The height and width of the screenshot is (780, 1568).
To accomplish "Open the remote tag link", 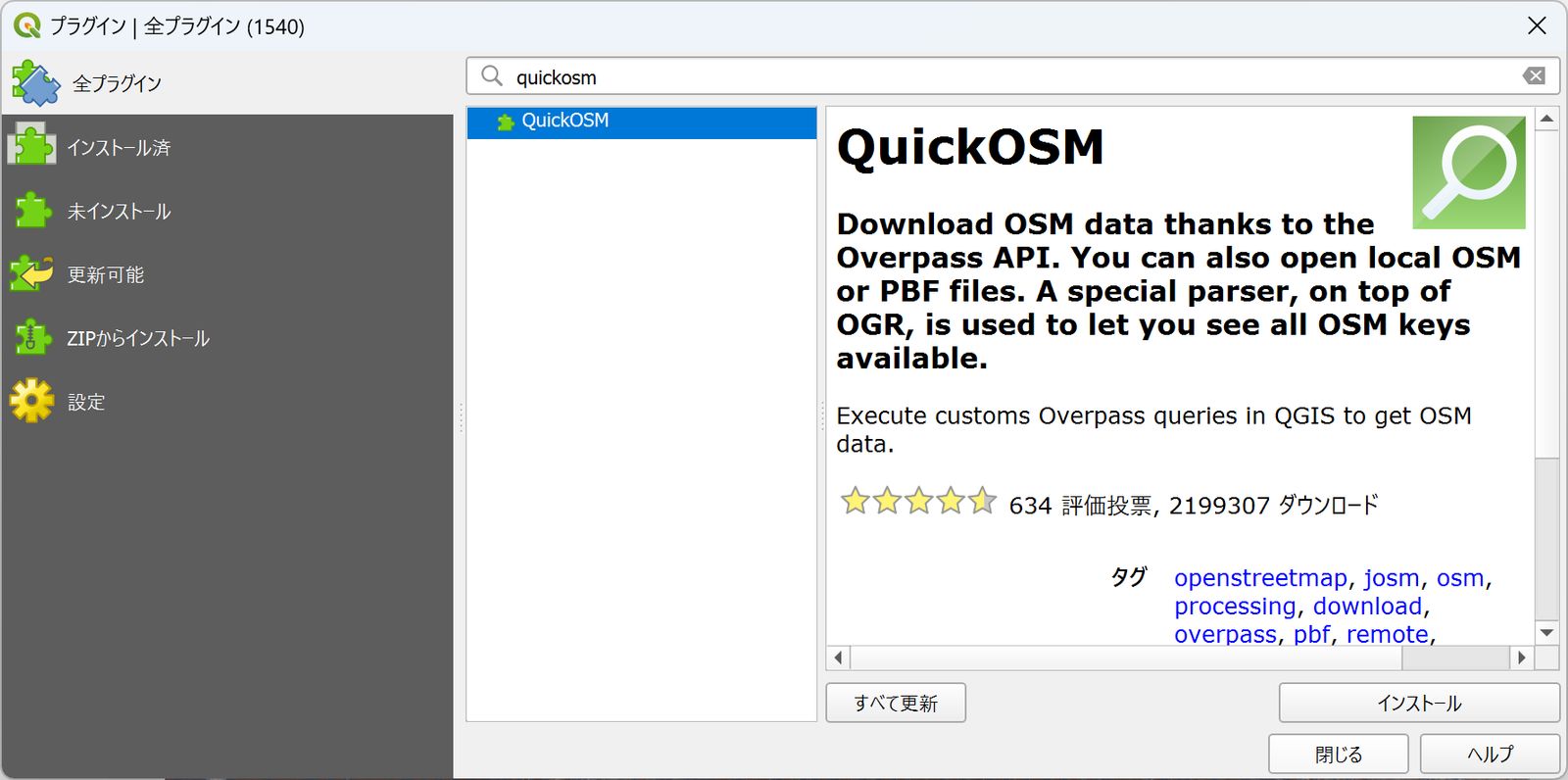I will pyautogui.click(x=1387, y=634).
